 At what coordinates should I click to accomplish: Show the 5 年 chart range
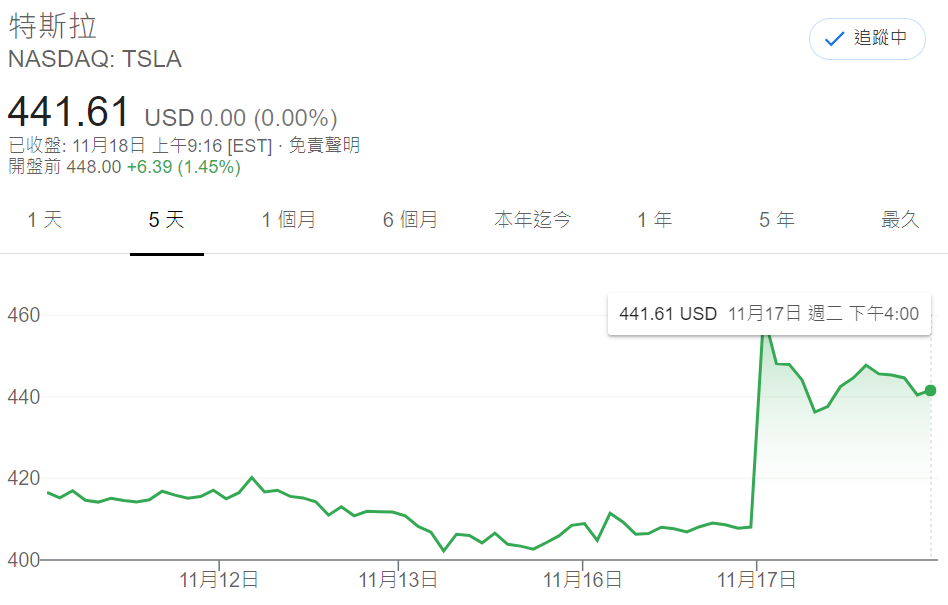coord(777,219)
